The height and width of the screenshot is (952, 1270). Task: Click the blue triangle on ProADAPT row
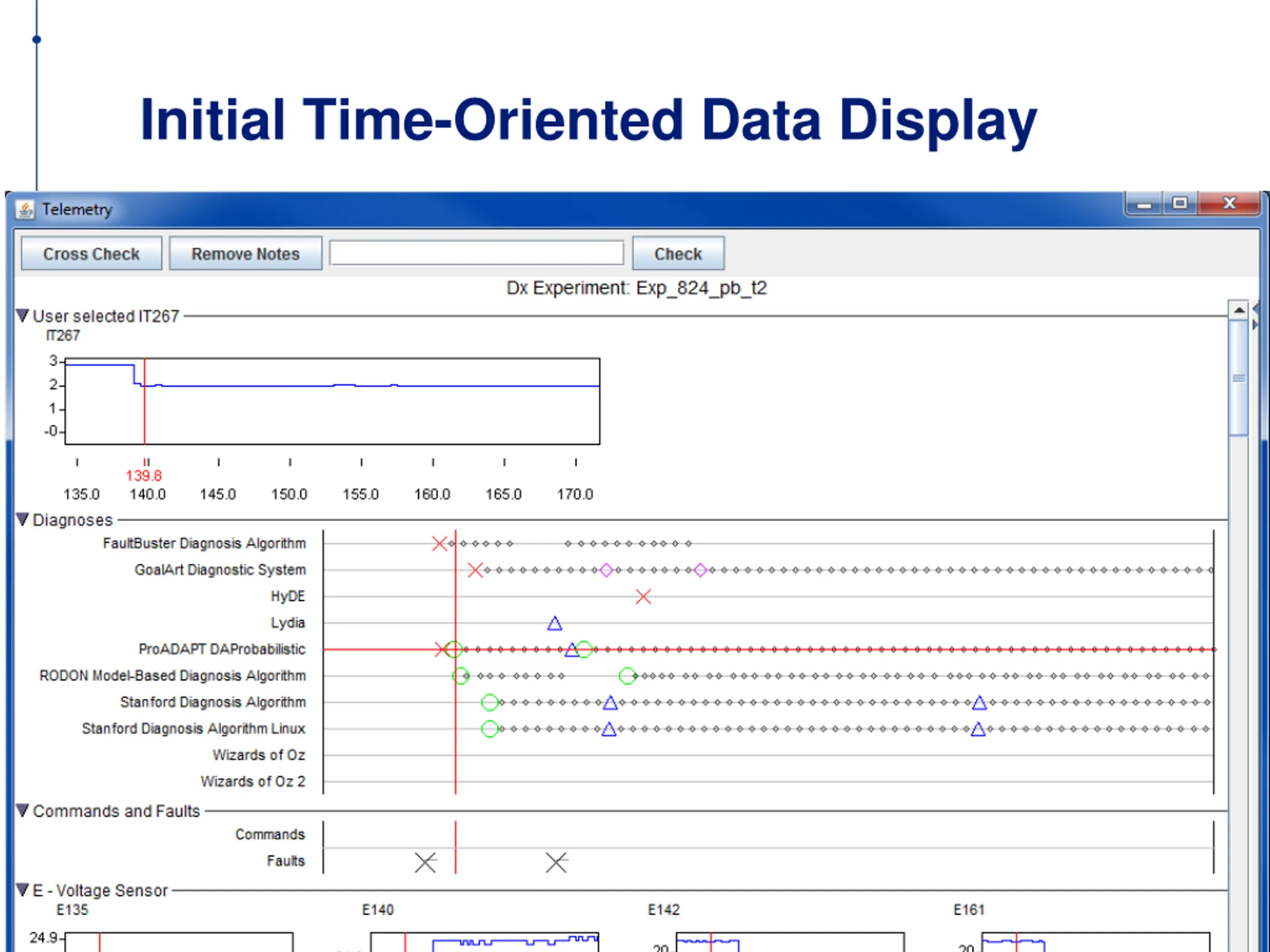[x=572, y=650]
